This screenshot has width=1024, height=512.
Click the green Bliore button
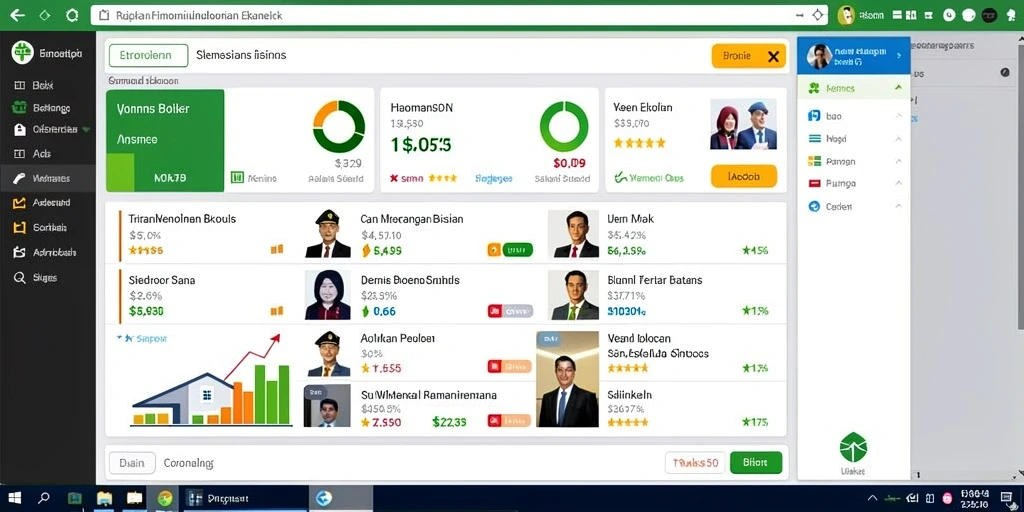click(756, 463)
